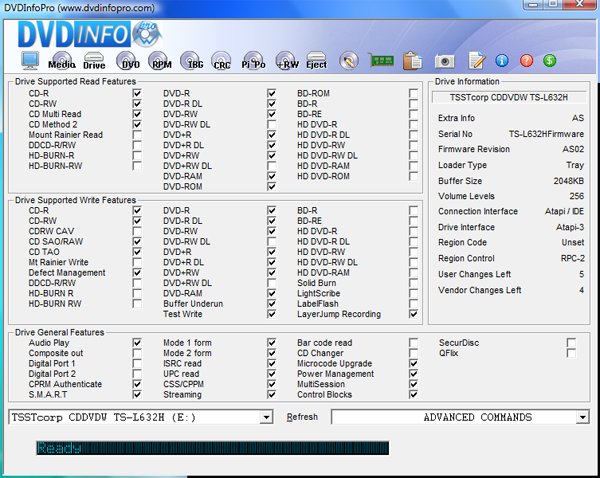Screen dimensions: 600x478
Task: Open help with red question icon
Action: coord(527,60)
